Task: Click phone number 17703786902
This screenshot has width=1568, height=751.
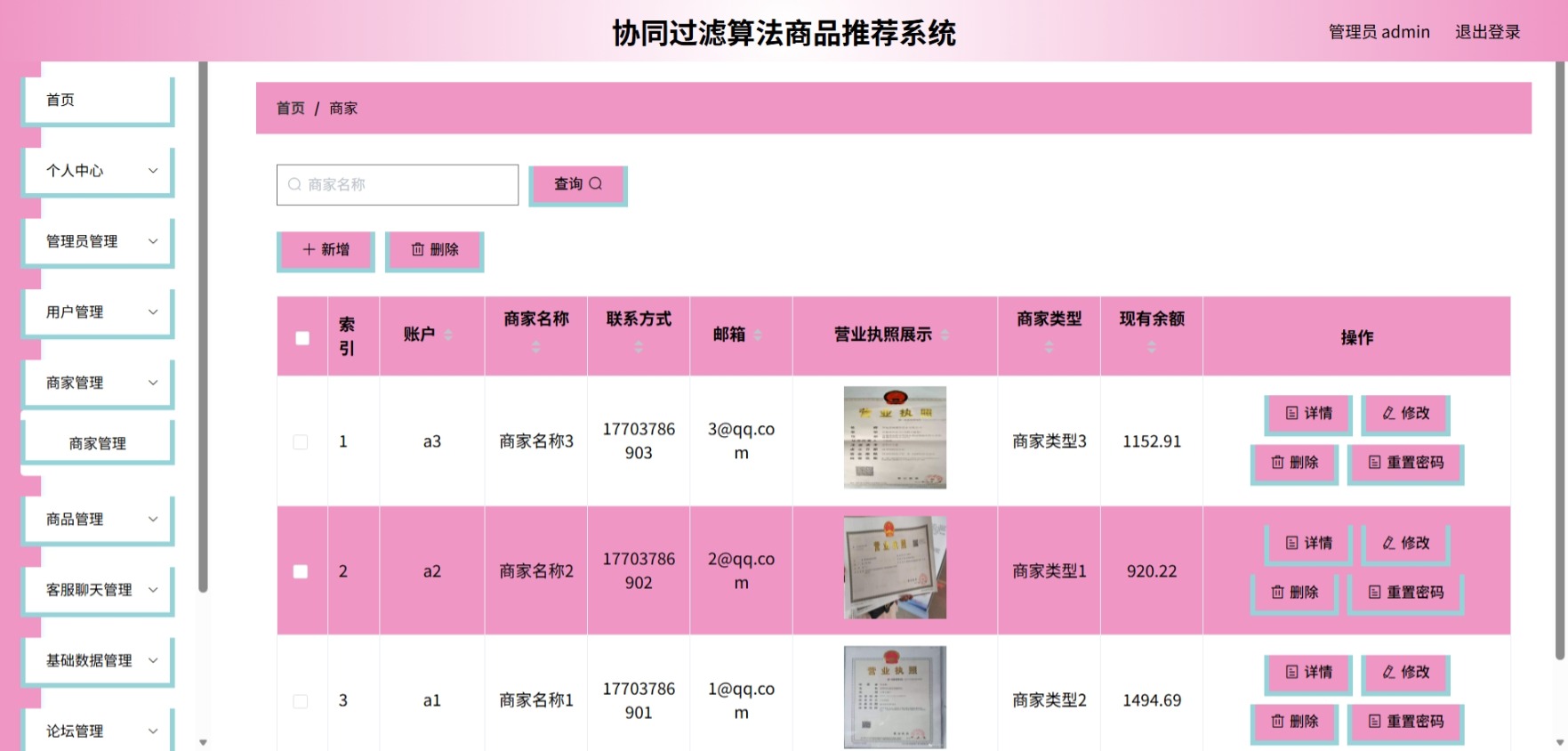Action: pos(639,571)
